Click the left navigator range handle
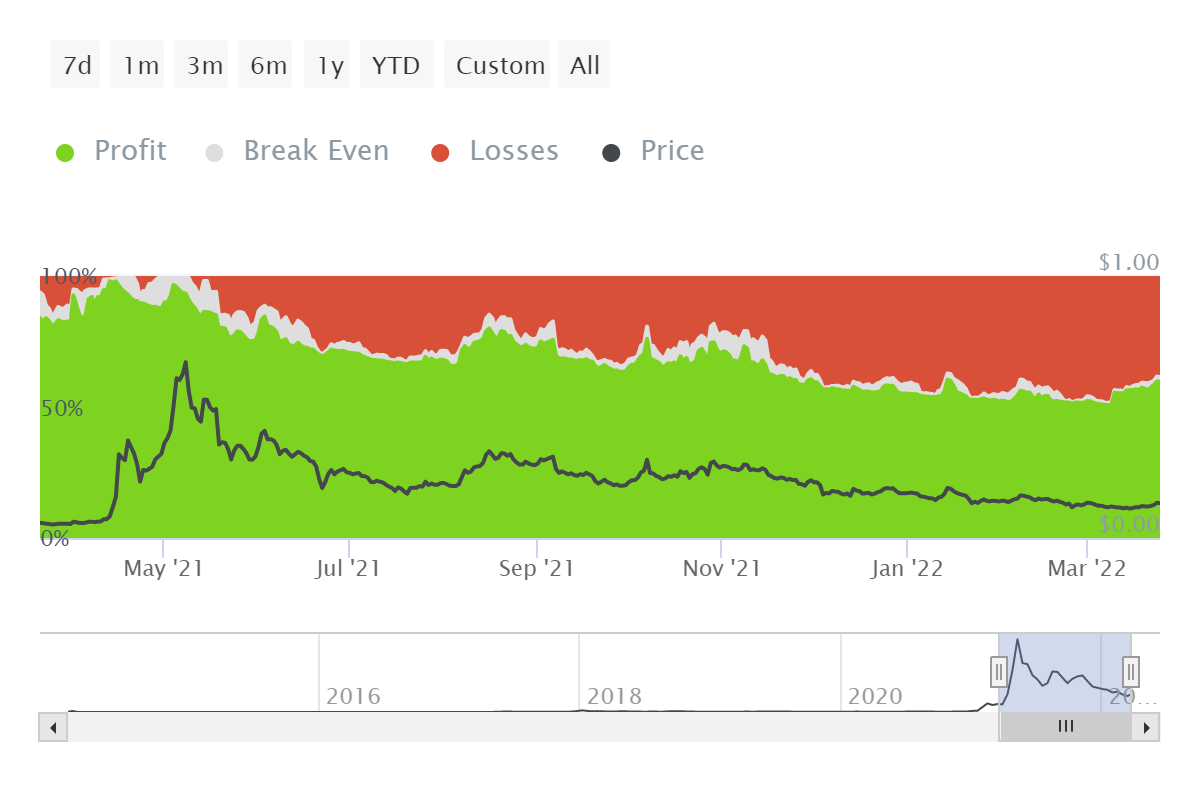The height and width of the screenshot is (800, 1200). pos(999,671)
